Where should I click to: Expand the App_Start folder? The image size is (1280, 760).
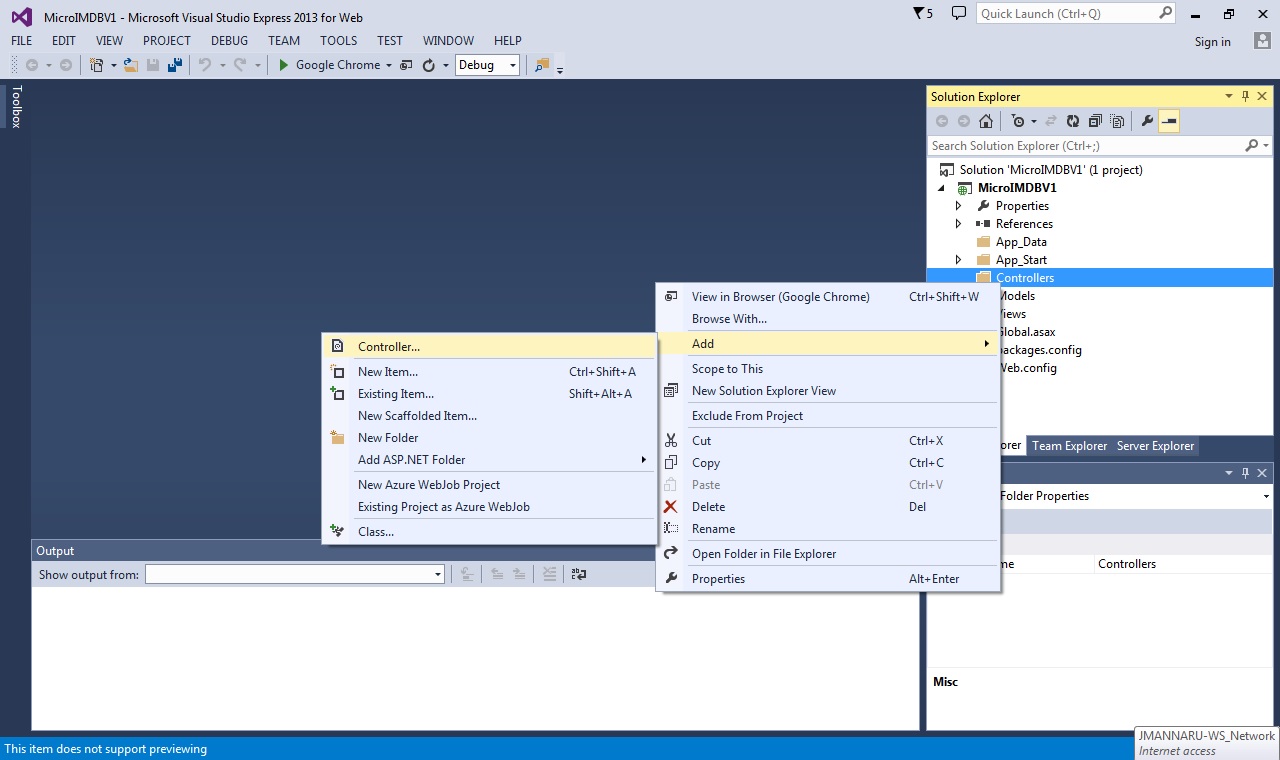click(958, 260)
